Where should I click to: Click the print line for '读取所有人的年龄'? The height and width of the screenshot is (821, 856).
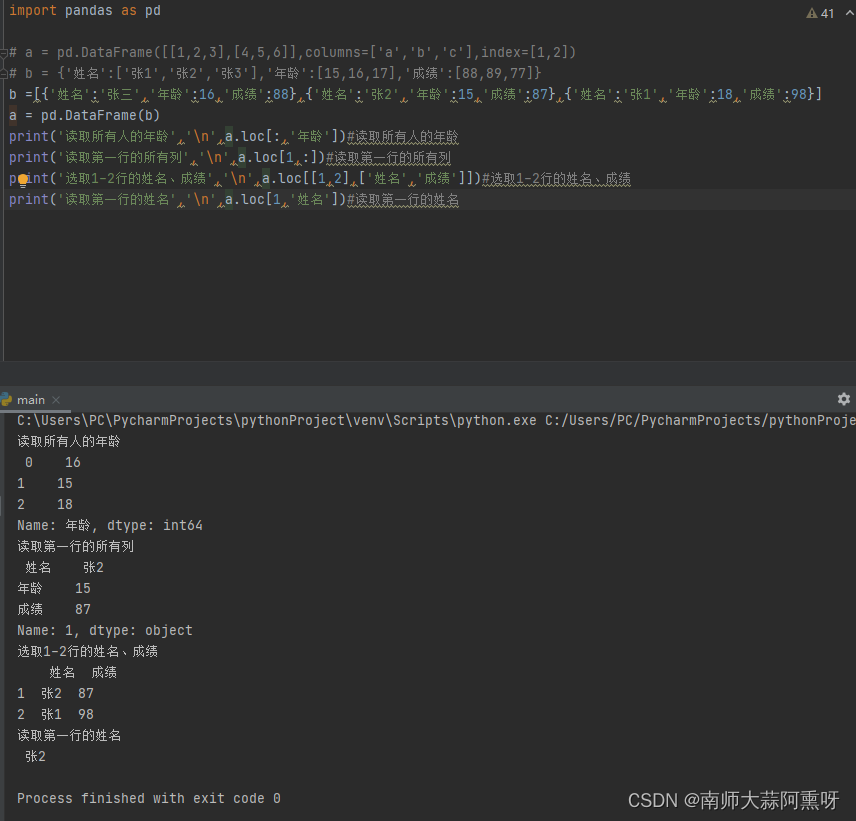point(234,136)
